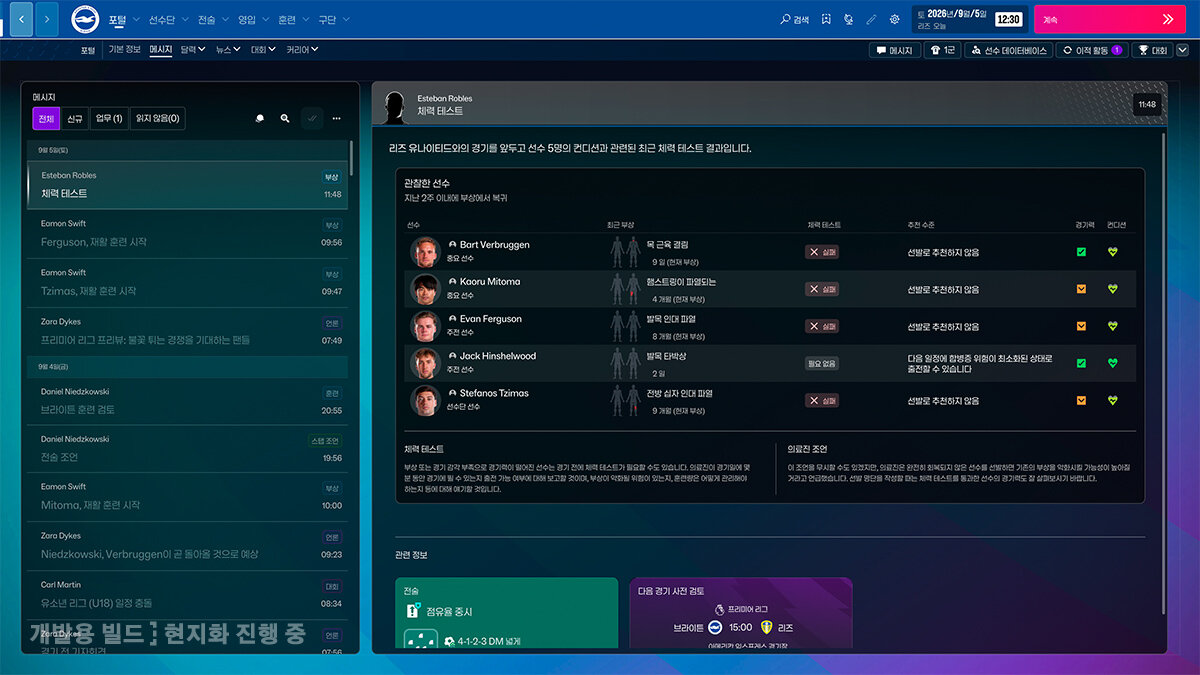1200x675 pixels.
Task: Click the pencil edit icon in top bar
Action: pos(871,19)
